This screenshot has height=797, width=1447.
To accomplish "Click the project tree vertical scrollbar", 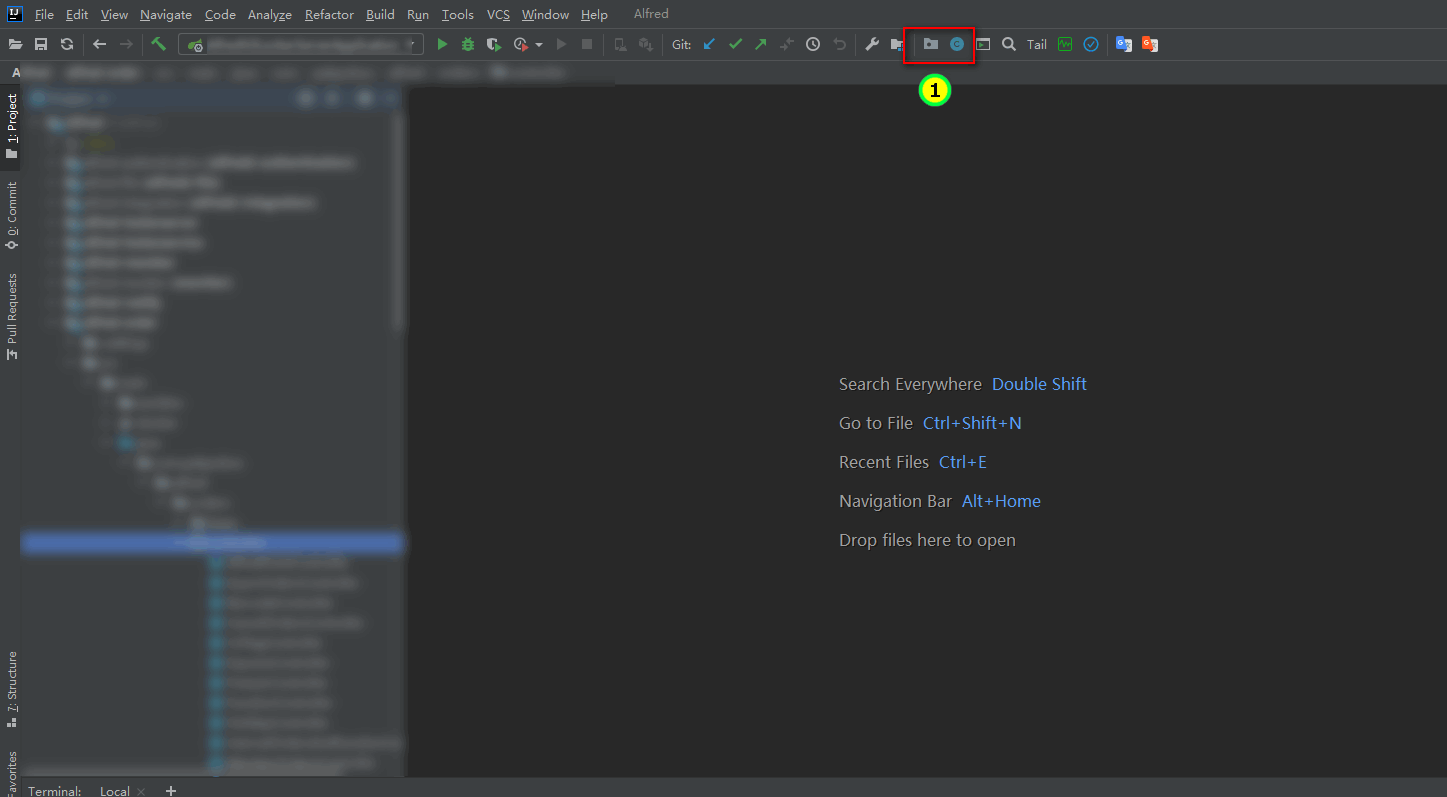I will click(399, 220).
